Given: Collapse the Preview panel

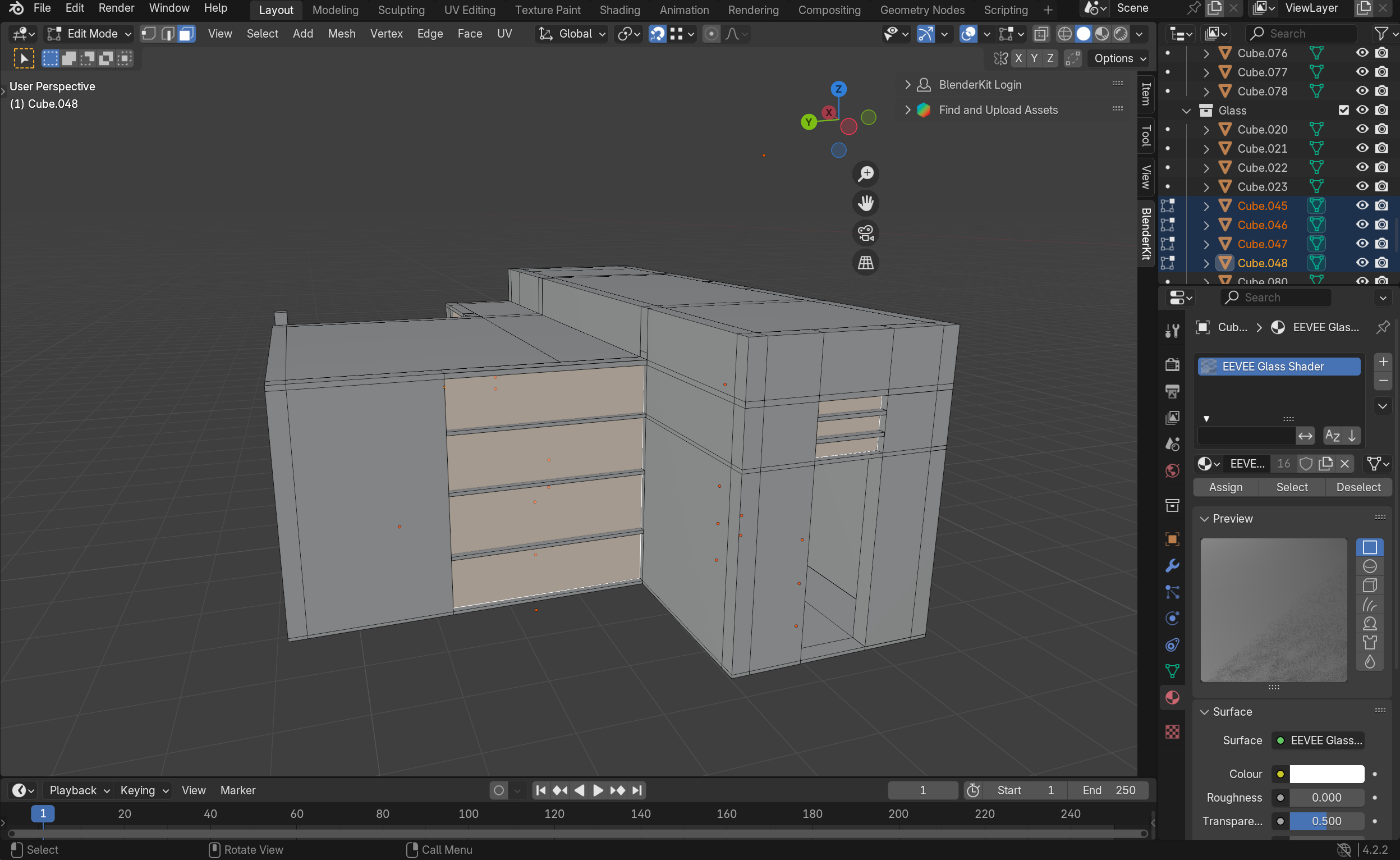Looking at the screenshot, I should (1205, 519).
